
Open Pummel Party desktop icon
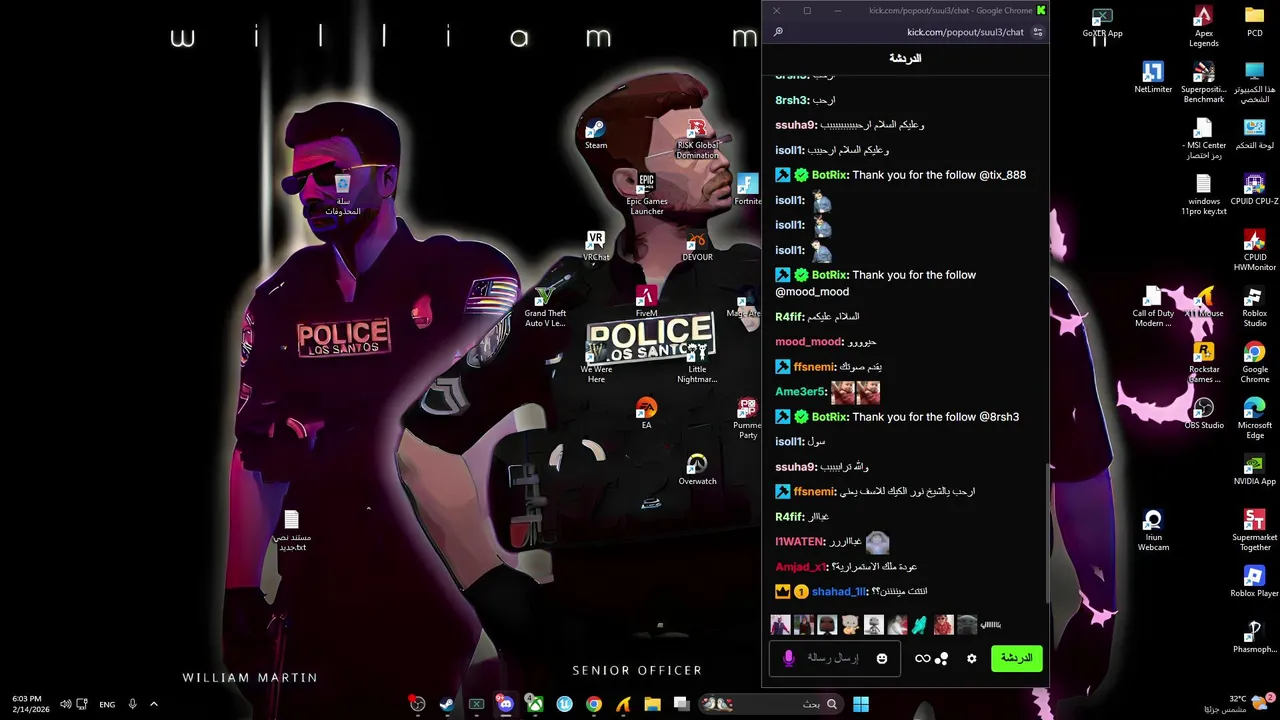747,418
